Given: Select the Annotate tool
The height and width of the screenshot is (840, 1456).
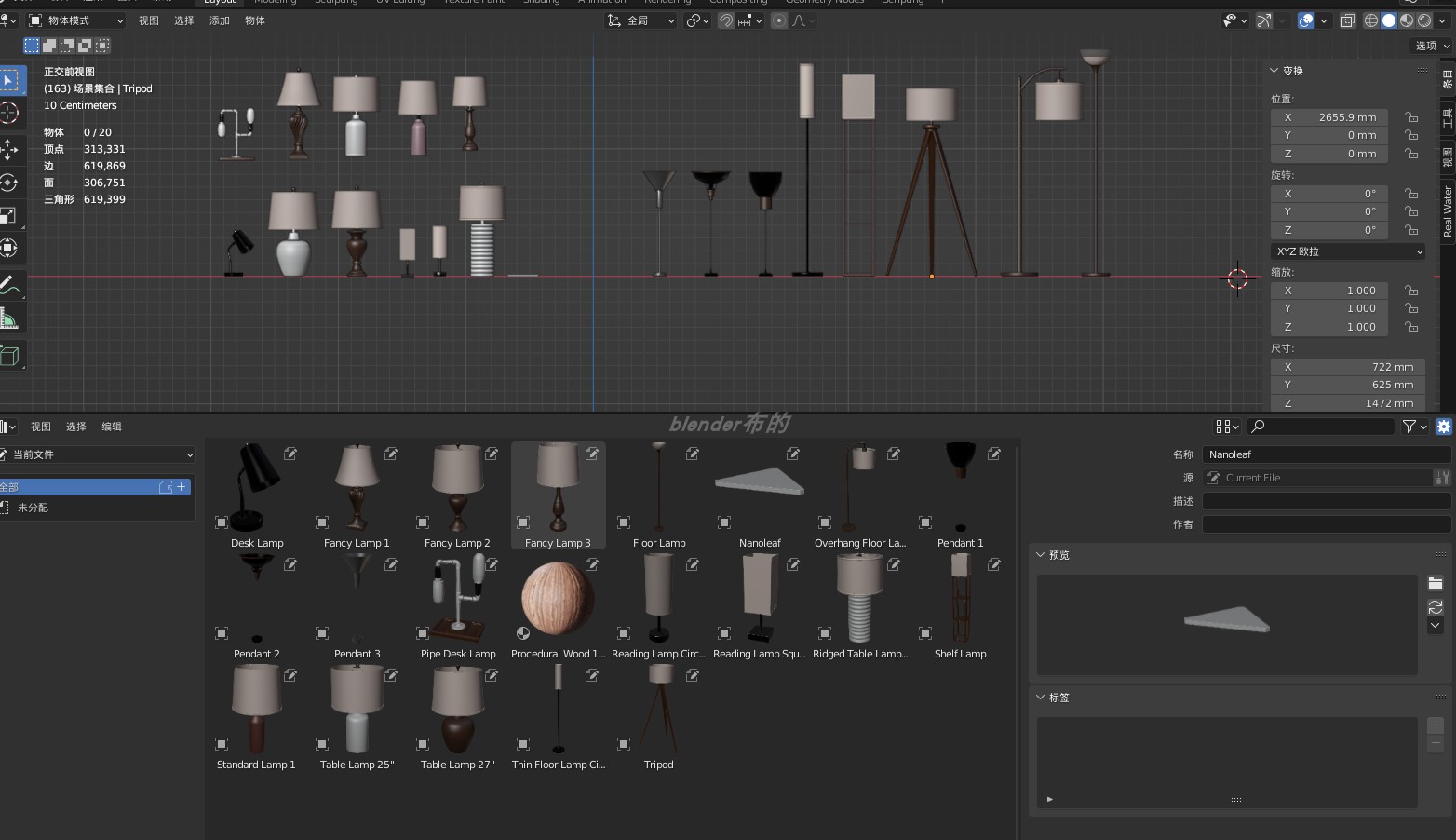Looking at the screenshot, I should [9, 284].
